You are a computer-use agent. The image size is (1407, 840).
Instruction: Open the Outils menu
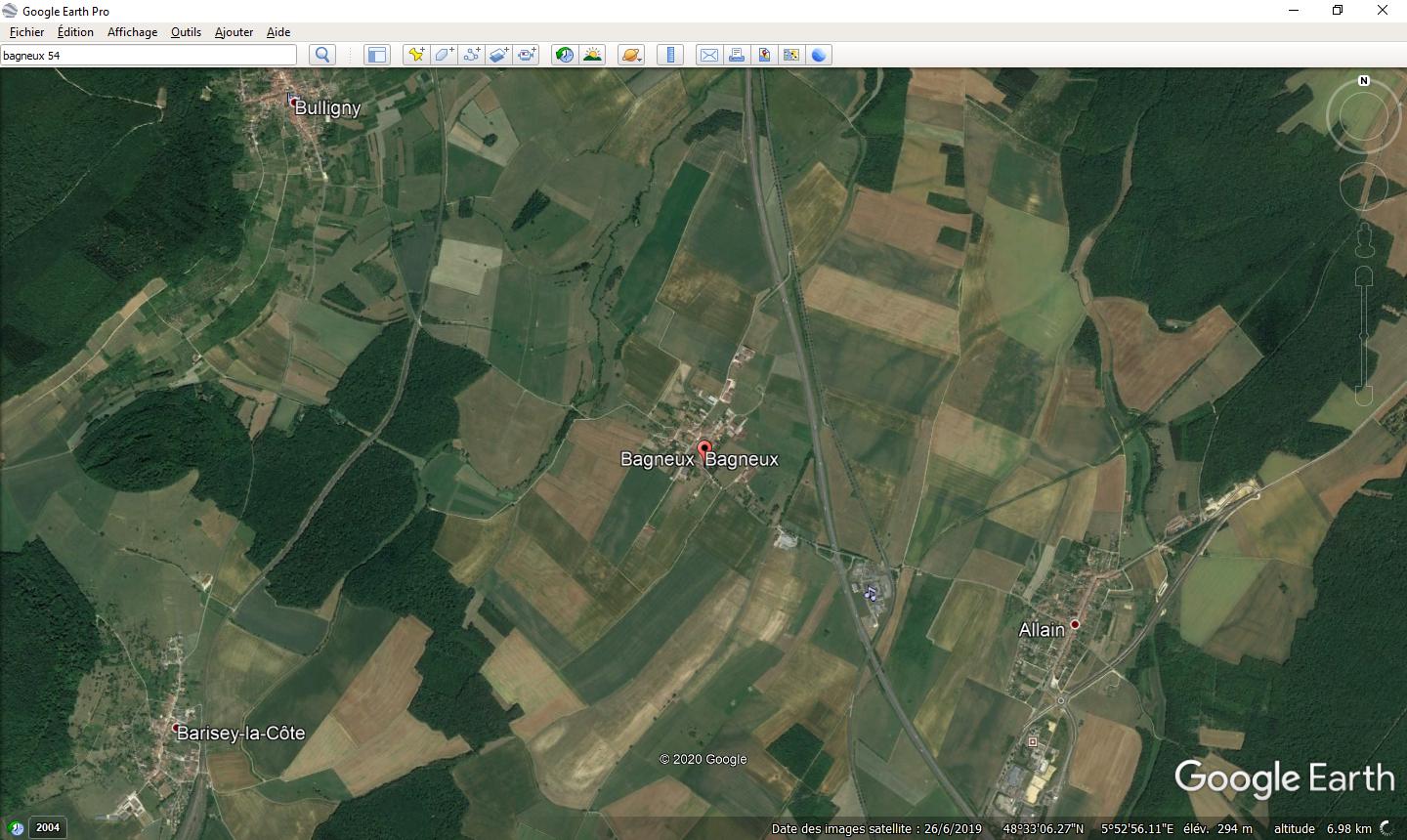[186, 32]
